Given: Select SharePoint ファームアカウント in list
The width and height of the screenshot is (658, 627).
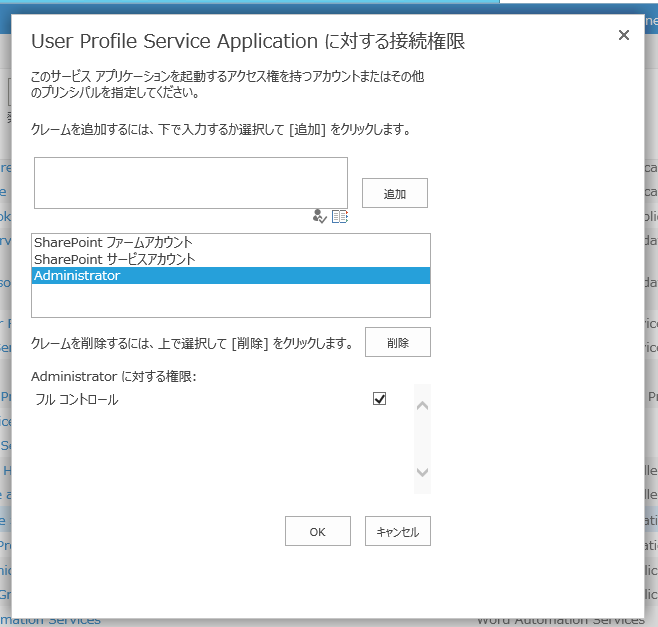Looking at the screenshot, I should tap(231, 242).
